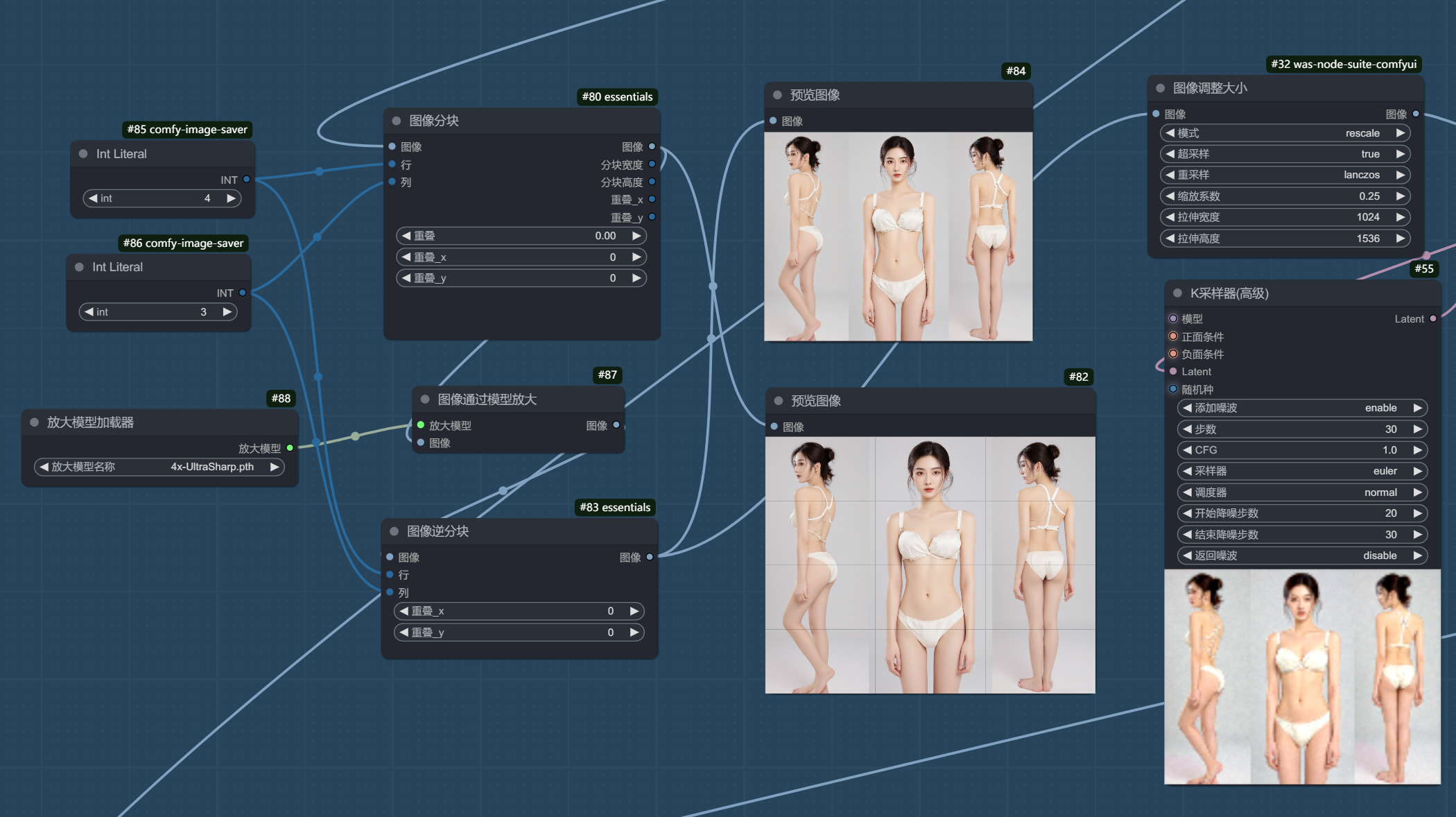Viewport: 1456px width, 817px height.
Task: Click the 结束降噪步数 30 value field
Action: point(1303,535)
